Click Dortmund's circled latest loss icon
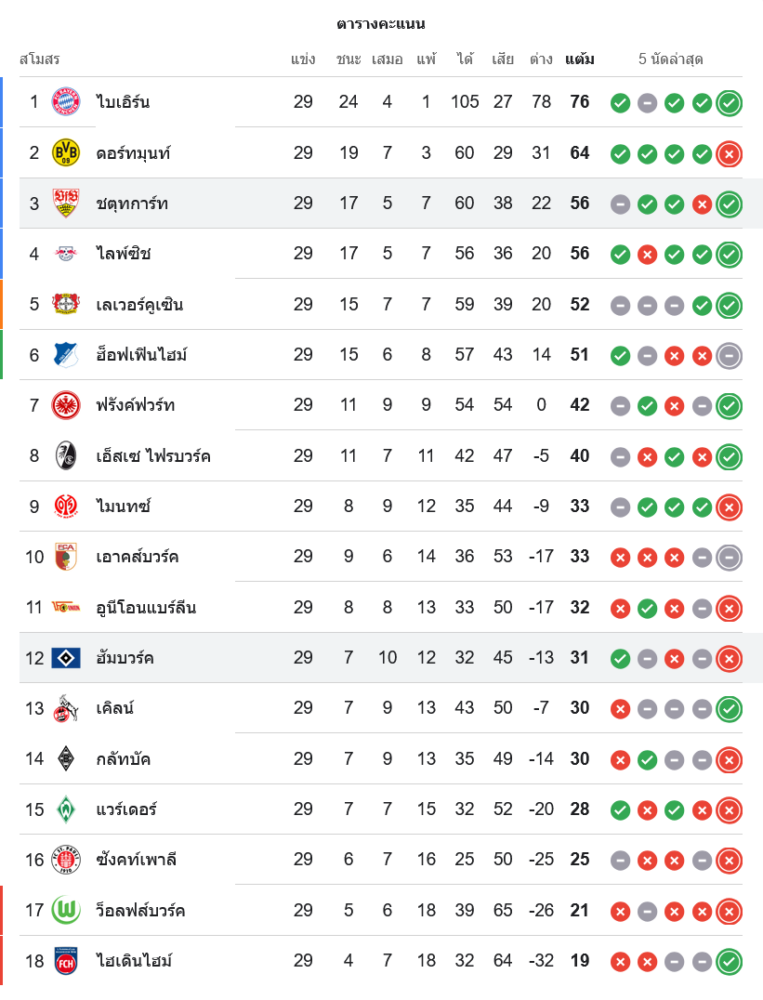The width and height of the screenshot is (763, 1000). [x=729, y=153]
